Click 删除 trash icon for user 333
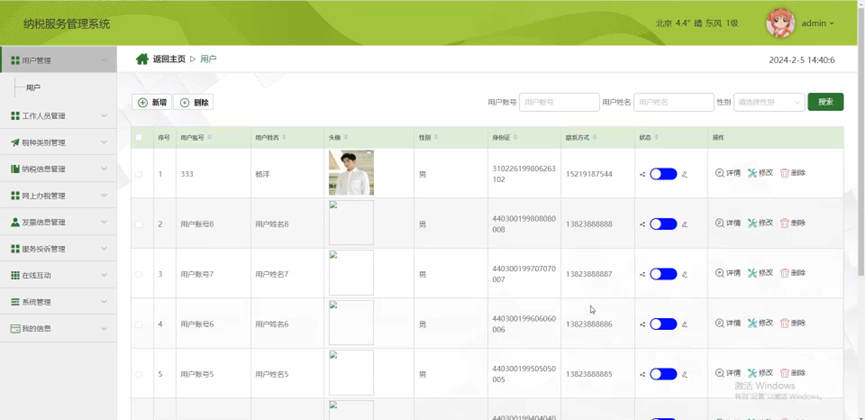Viewport: 865px width, 420px height. click(x=784, y=173)
